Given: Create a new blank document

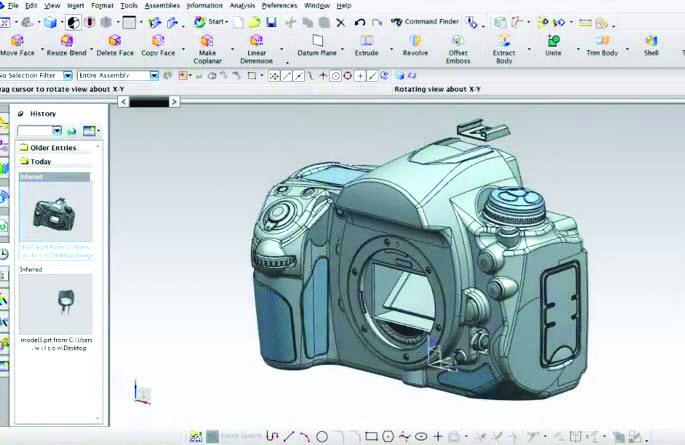Looking at the screenshot, I should 238,22.
